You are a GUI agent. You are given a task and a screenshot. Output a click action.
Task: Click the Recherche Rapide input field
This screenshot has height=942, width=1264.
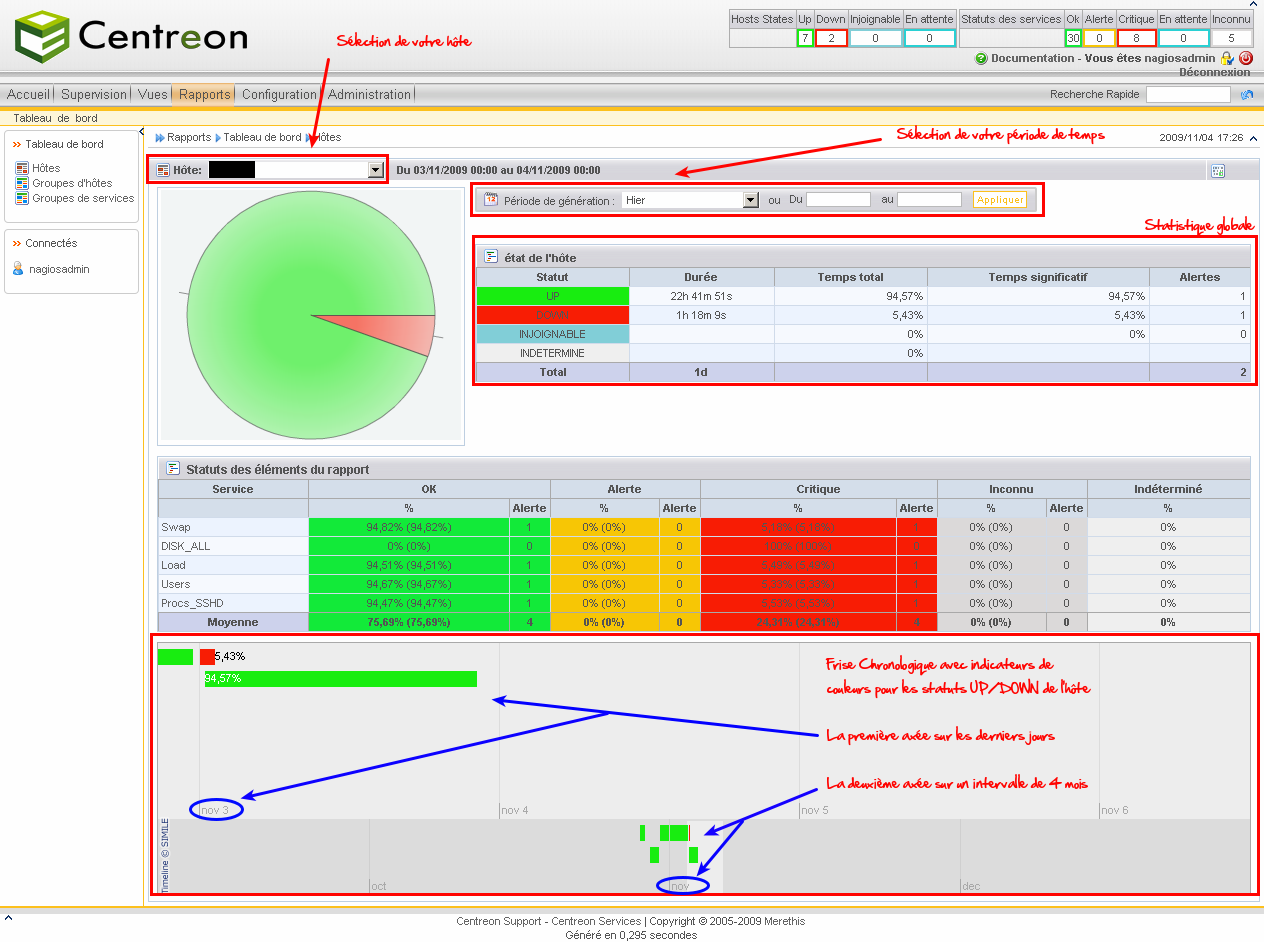1188,95
